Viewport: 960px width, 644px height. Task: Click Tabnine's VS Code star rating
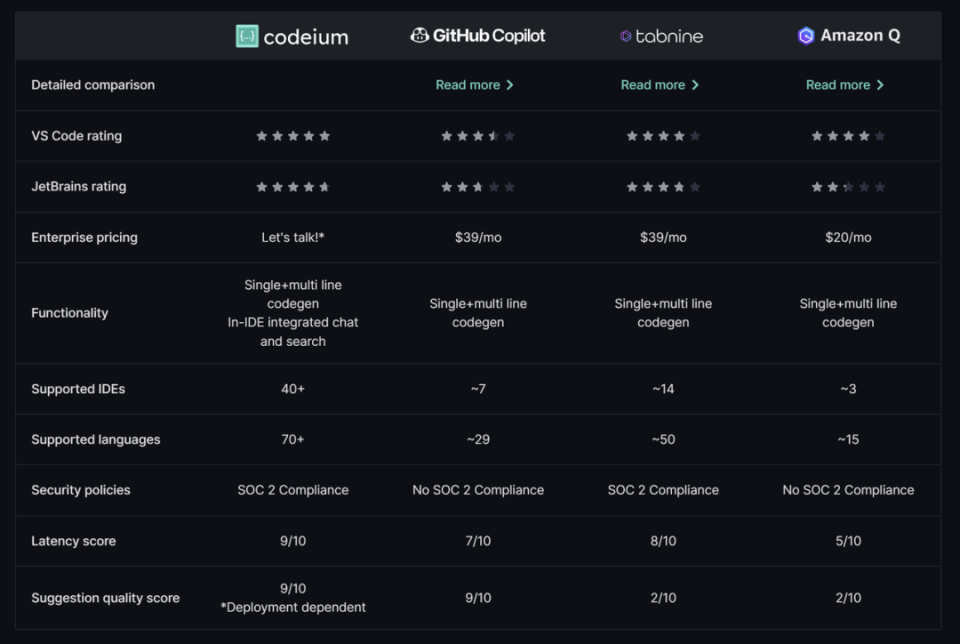pos(663,136)
